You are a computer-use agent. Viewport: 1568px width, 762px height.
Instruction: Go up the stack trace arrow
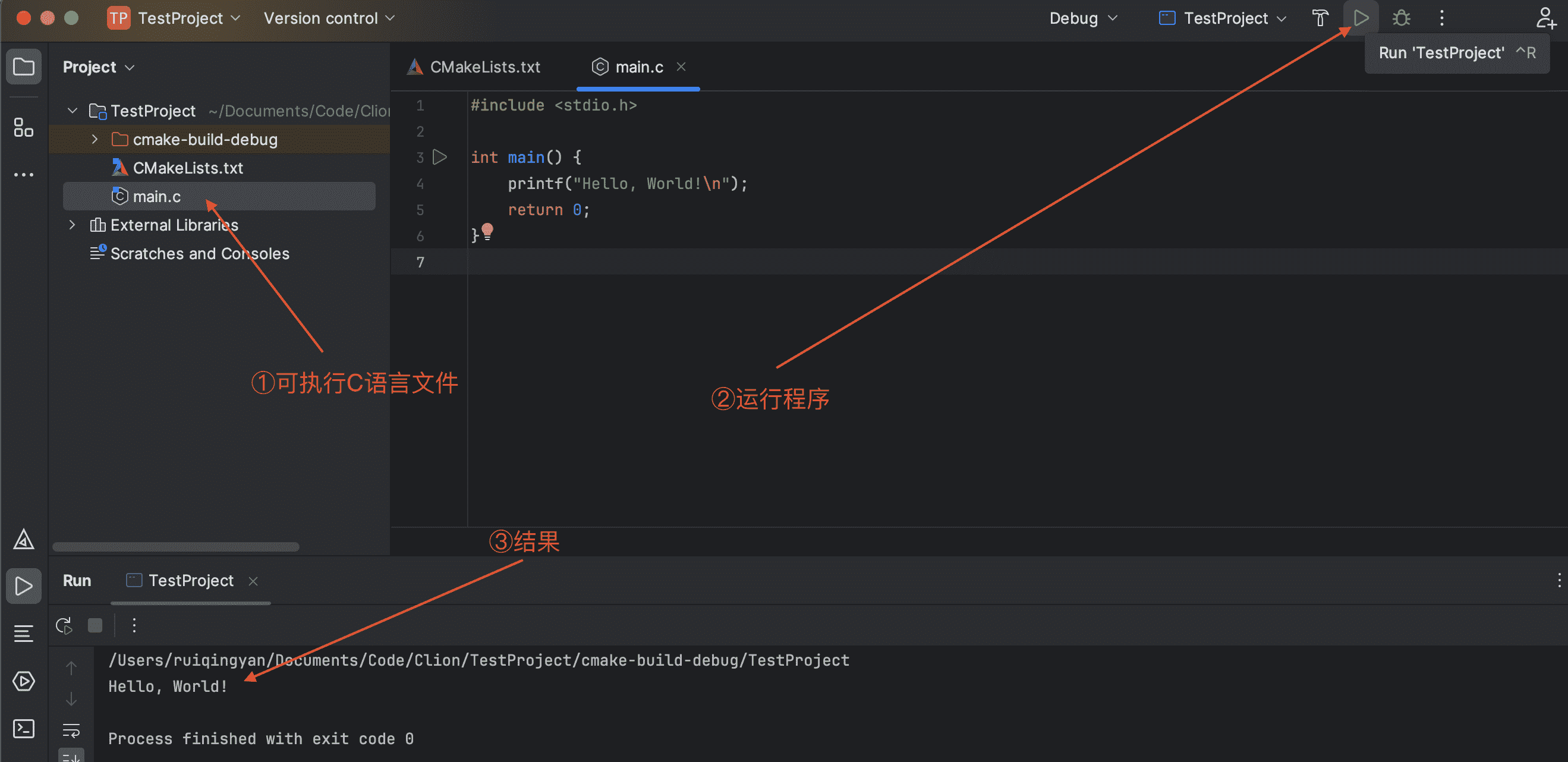71,668
